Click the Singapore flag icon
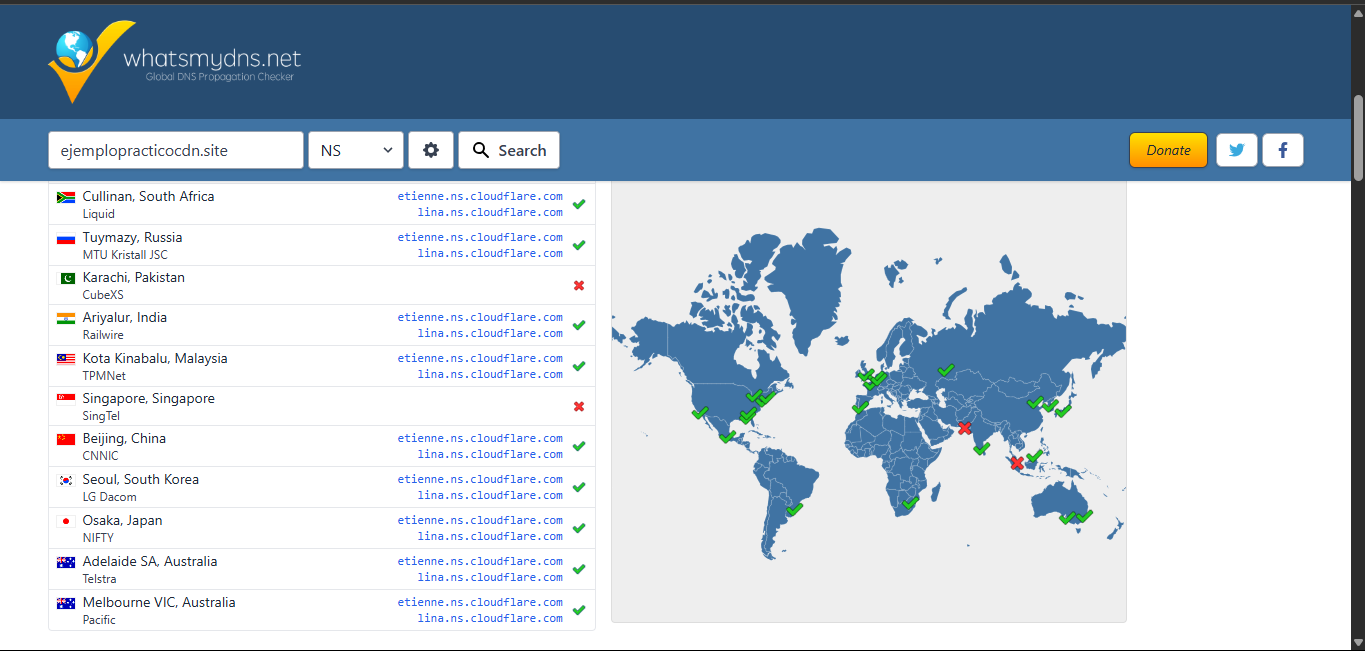1365x651 pixels. pyautogui.click(x=66, y=399)
